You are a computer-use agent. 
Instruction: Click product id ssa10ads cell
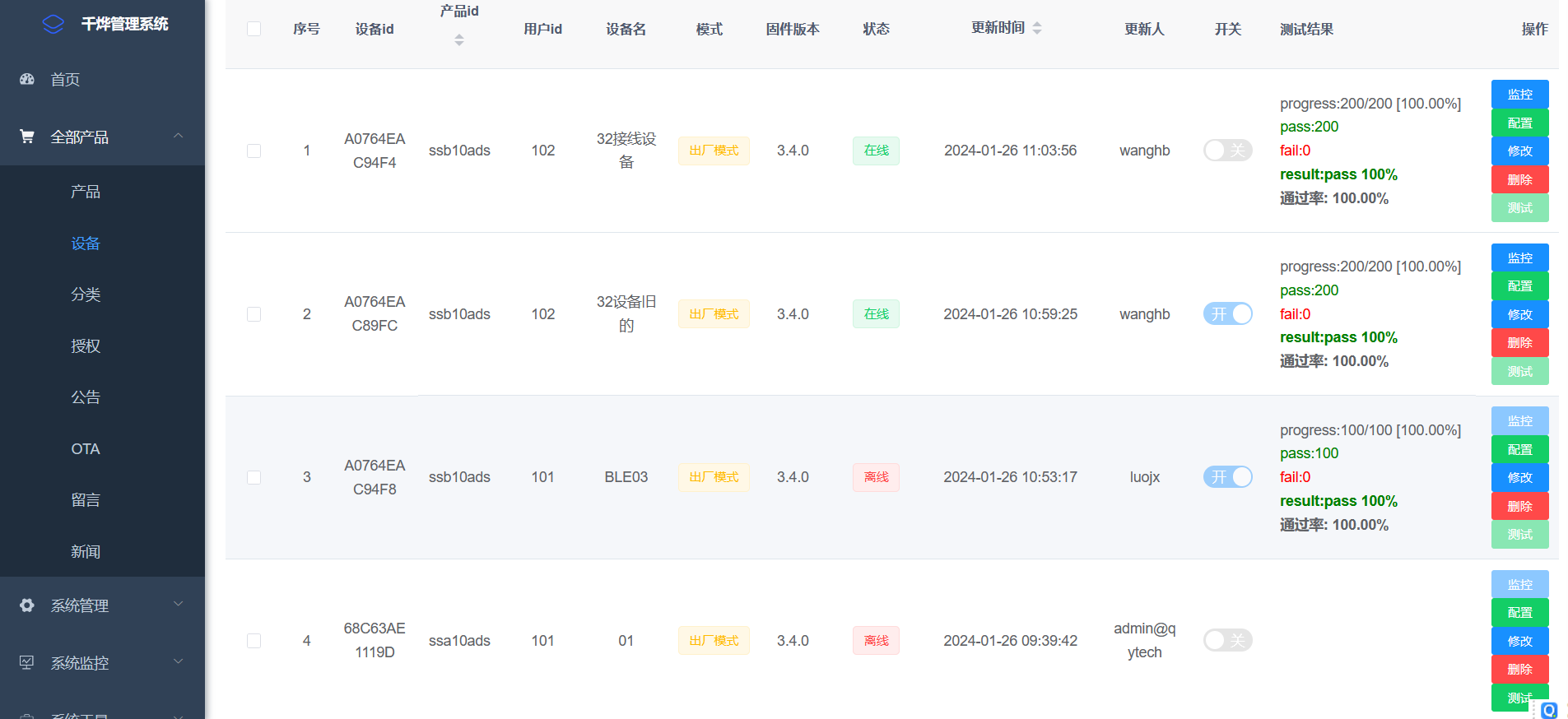(x=459, y=641)
